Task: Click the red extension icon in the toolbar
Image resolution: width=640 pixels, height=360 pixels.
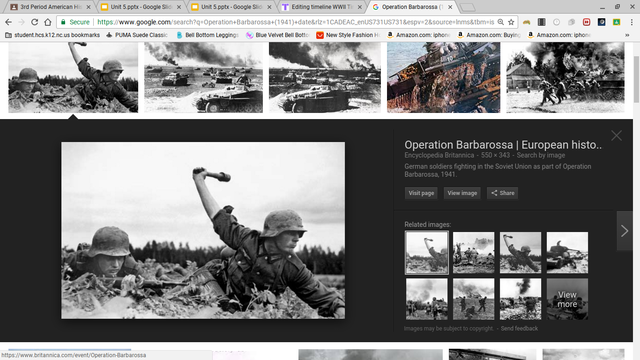Action: [587, 22]
